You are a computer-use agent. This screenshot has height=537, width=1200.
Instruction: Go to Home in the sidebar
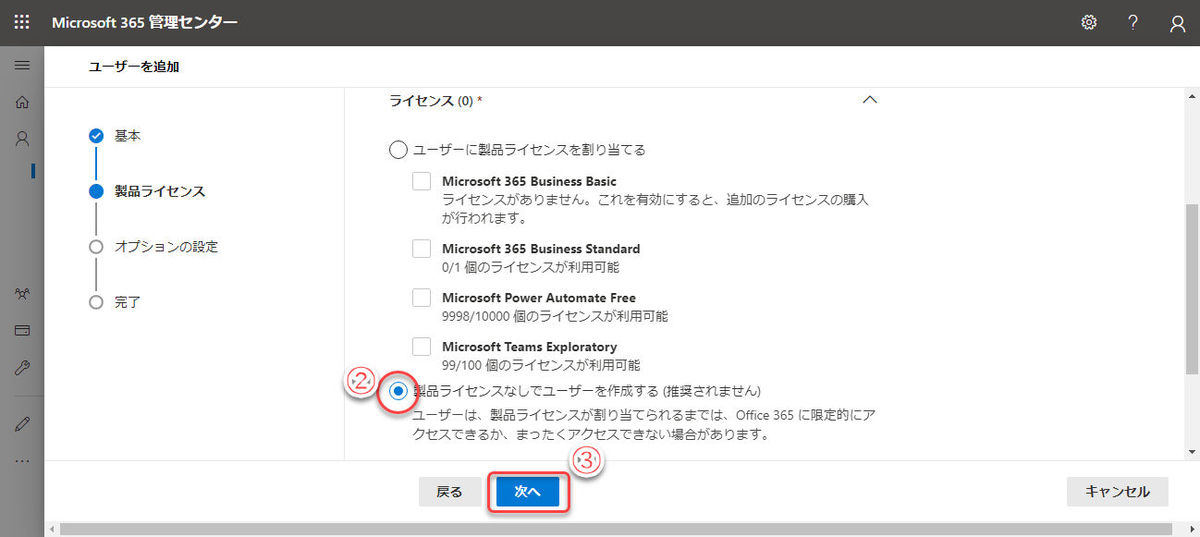tap(22, 102)
